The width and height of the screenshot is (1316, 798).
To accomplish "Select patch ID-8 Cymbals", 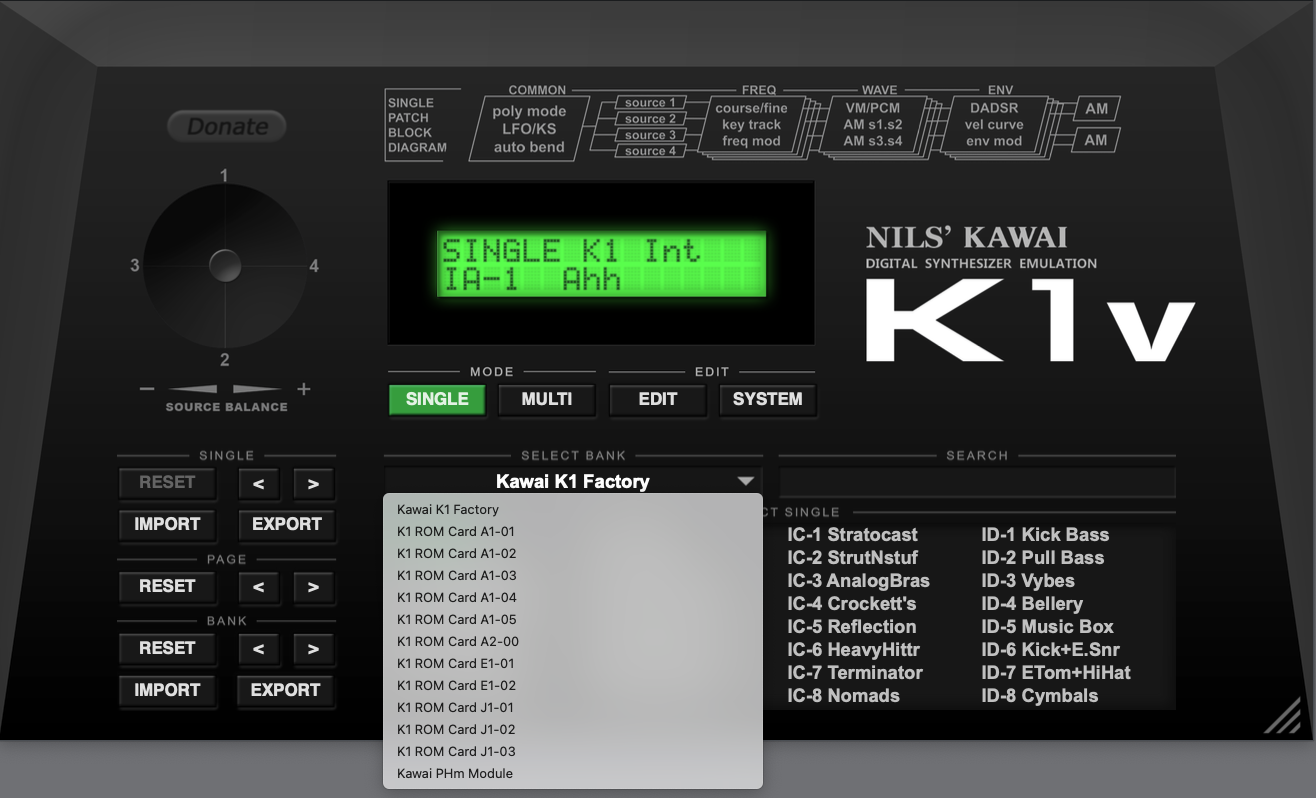I will (1040, 696).
